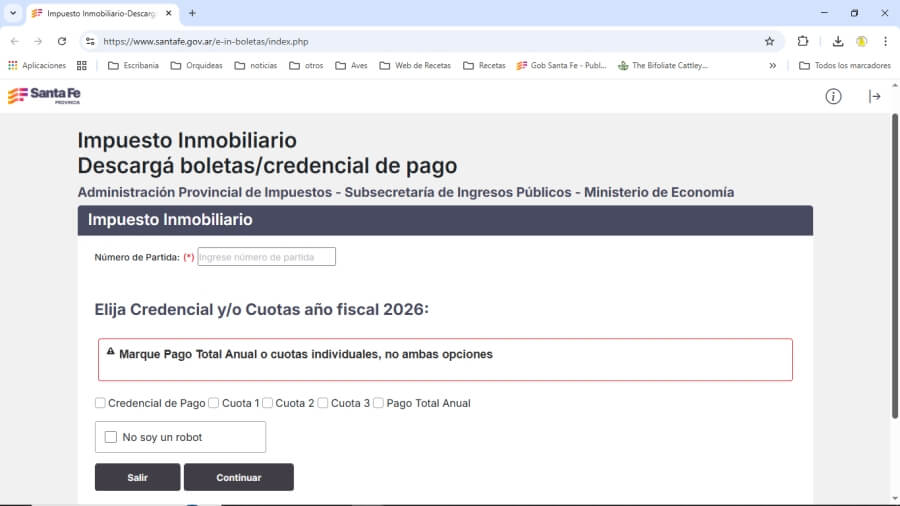Reload the page
The image size is (900, 506).
pos(61,41)
